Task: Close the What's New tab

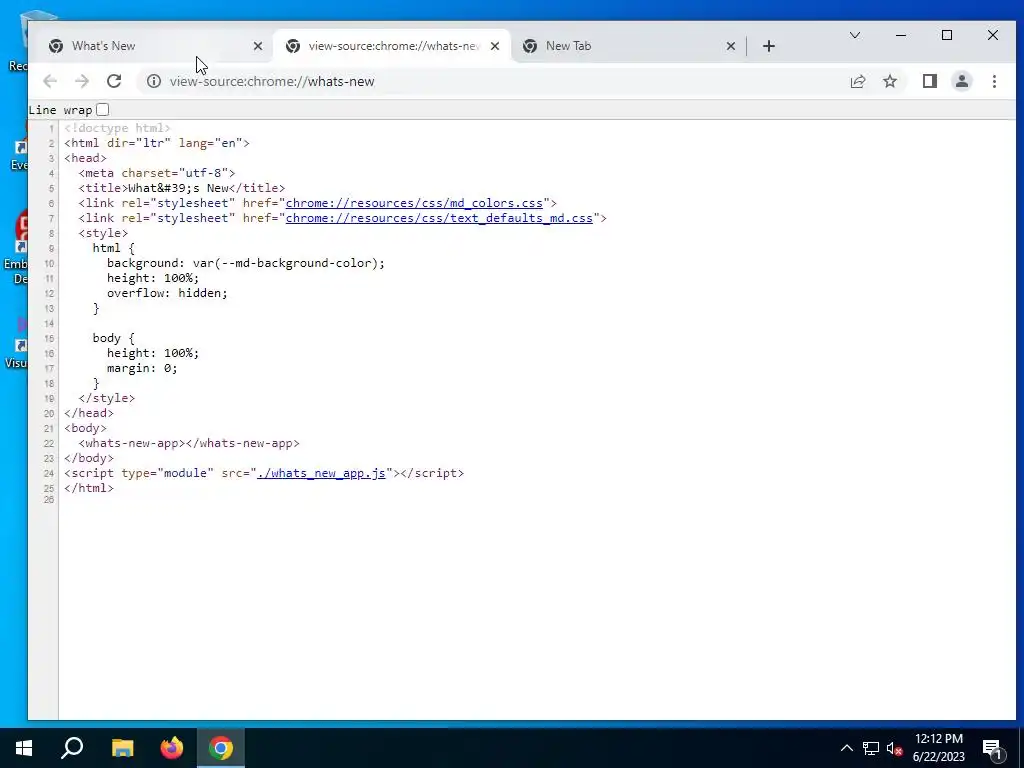Action: click(x=258, y=46)
